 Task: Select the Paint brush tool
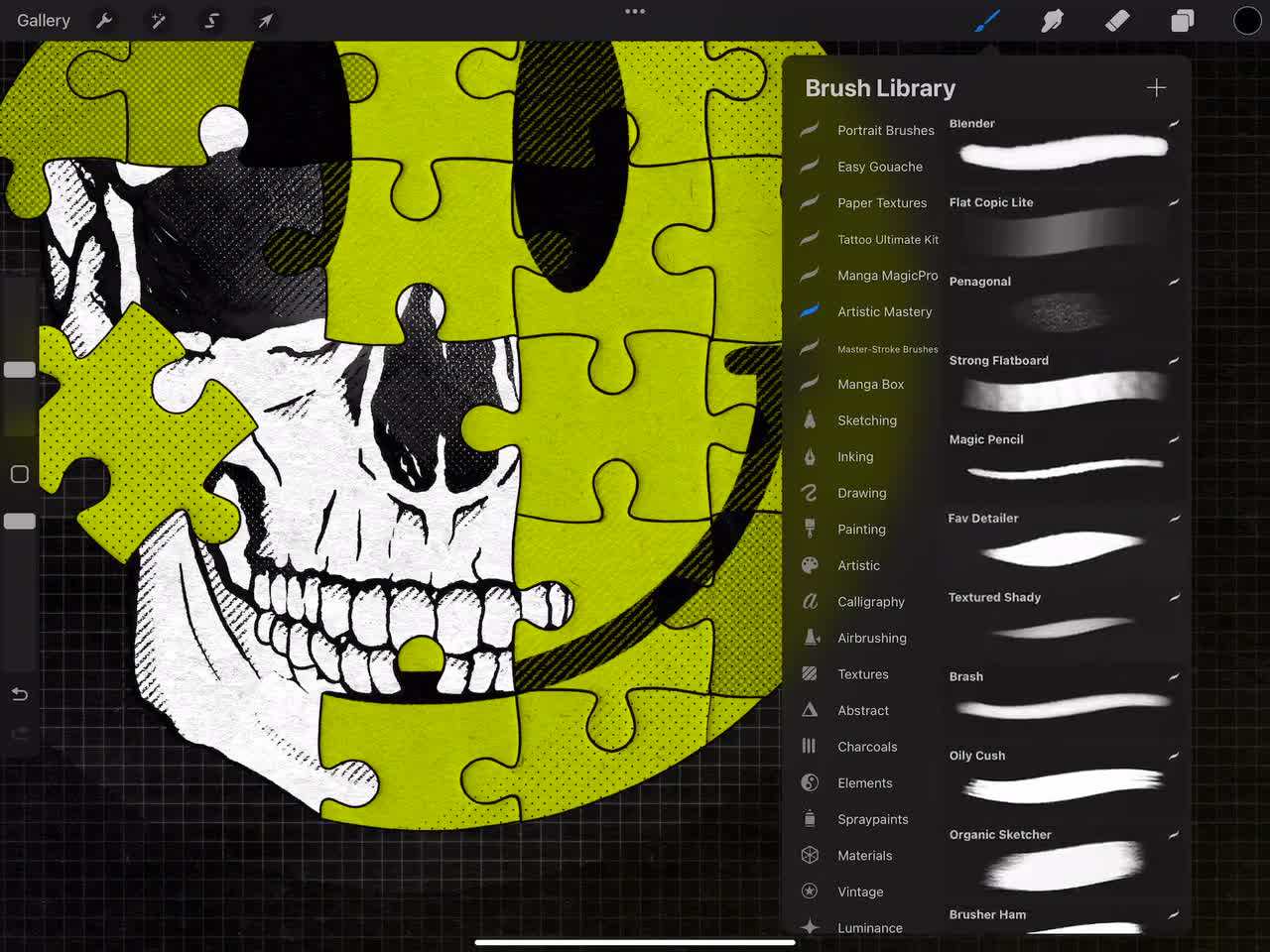tap(987, 20)
